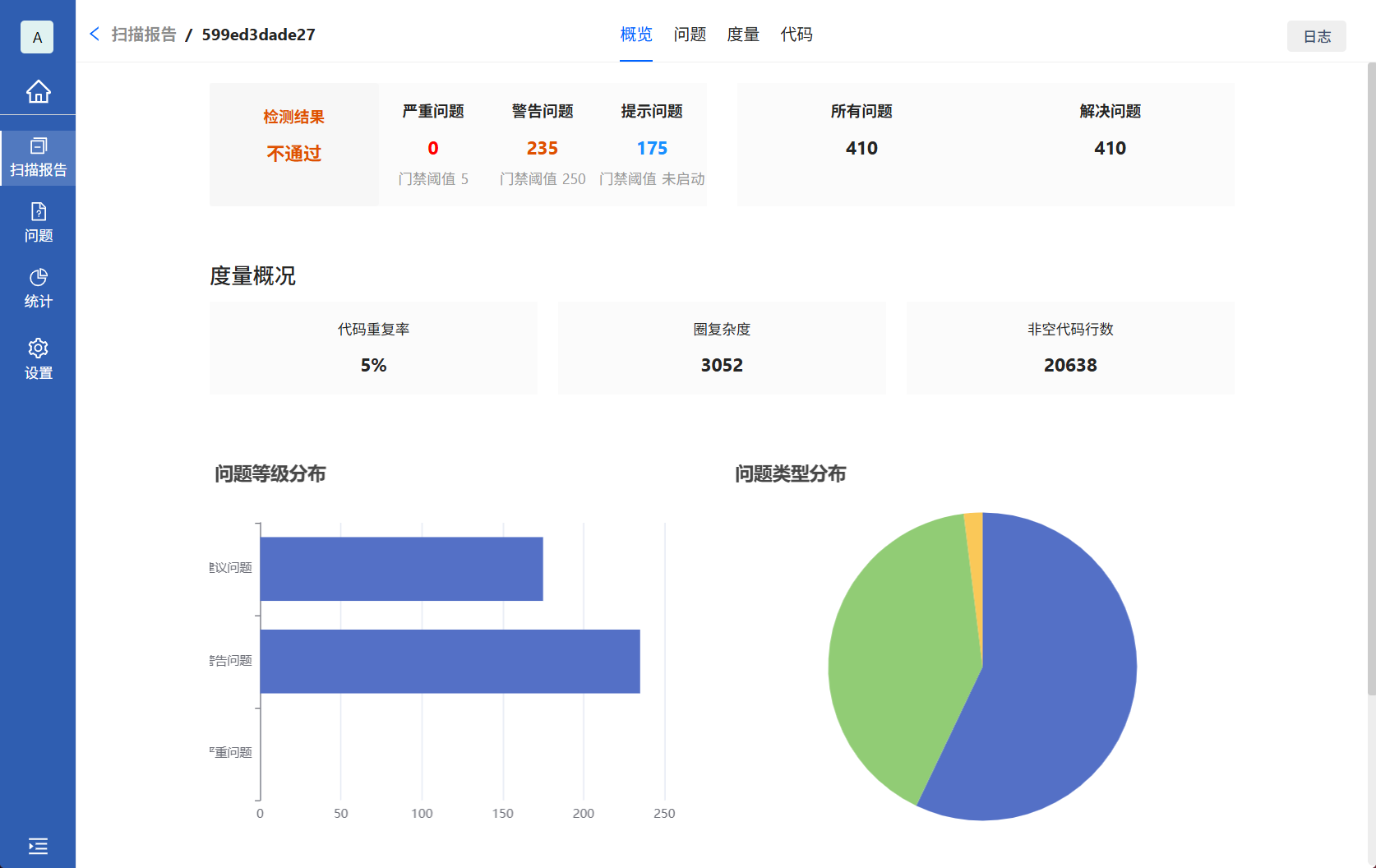This screenshot has width=1376, height=868.
Task: Click the 扫描报告 breadcrumb link
Action: tap(144, 35)
